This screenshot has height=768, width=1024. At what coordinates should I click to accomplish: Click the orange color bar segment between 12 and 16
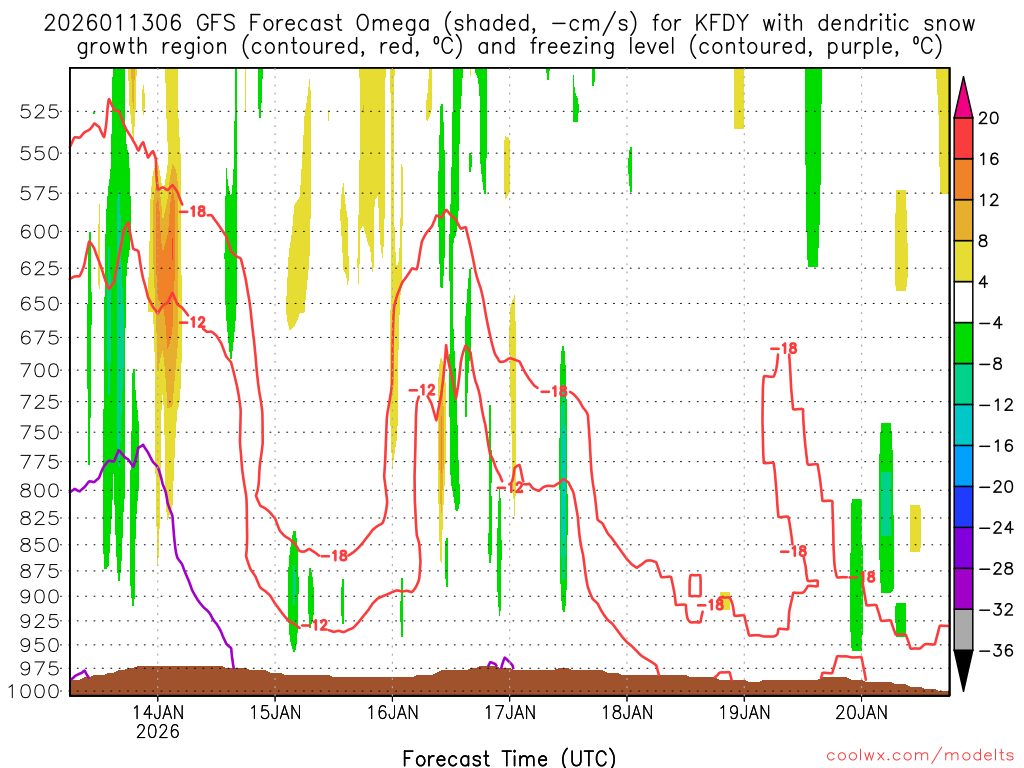(963, 179)
